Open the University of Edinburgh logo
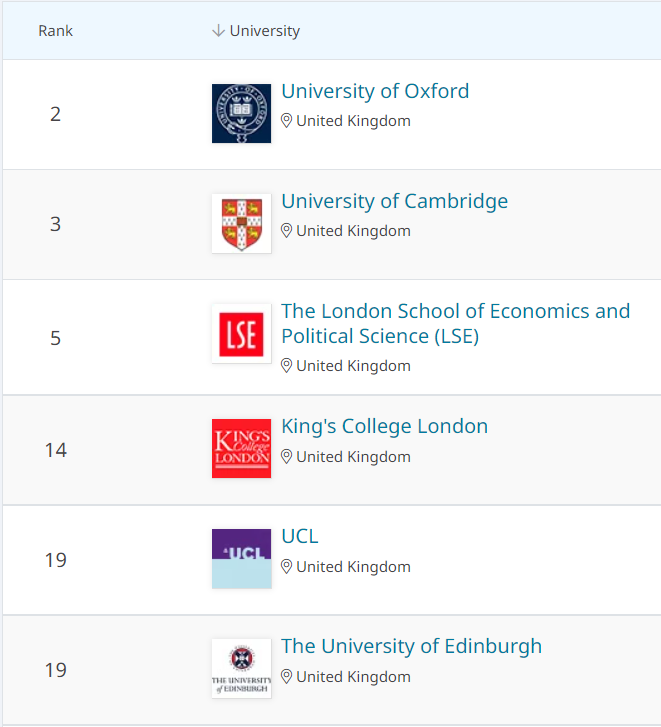 coord(242,669)
